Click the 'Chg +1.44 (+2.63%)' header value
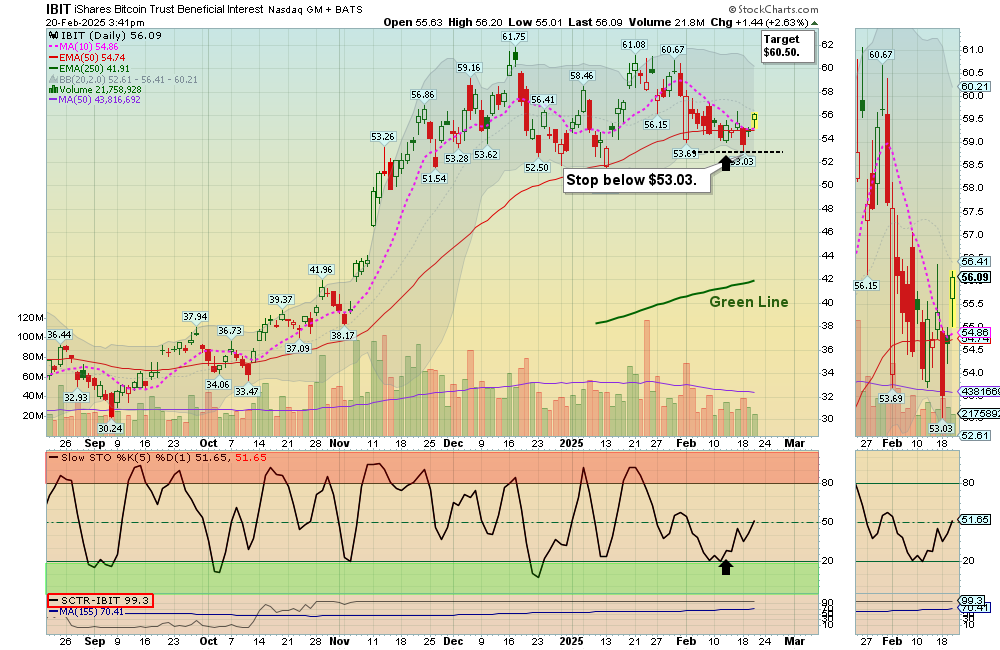Screen dimensions: 1000x650 coord(759,22)
